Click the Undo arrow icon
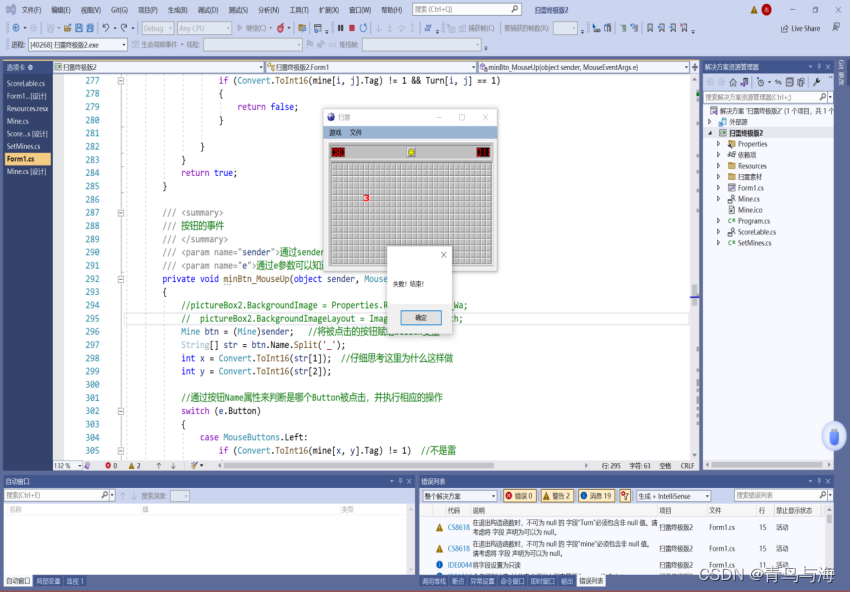Screen dimensions: 851x593 tap(106, 28)
